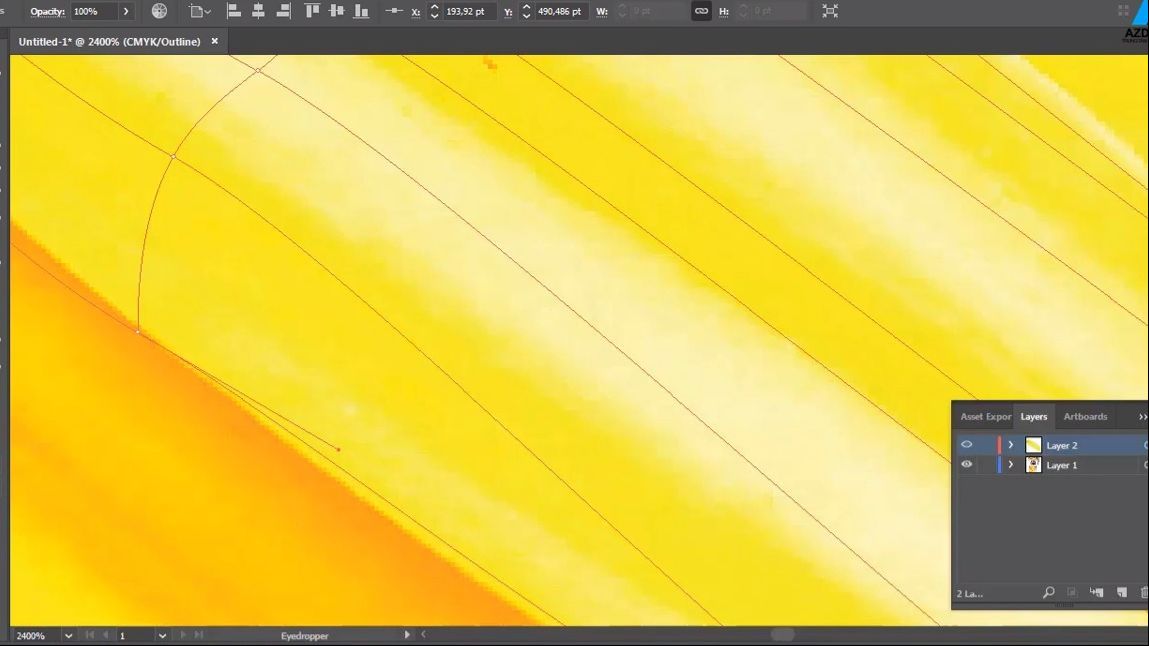Click the Create New Sublayer icon
Image resolution: width=1149 pixels, height=646 pixels.
1097,593
